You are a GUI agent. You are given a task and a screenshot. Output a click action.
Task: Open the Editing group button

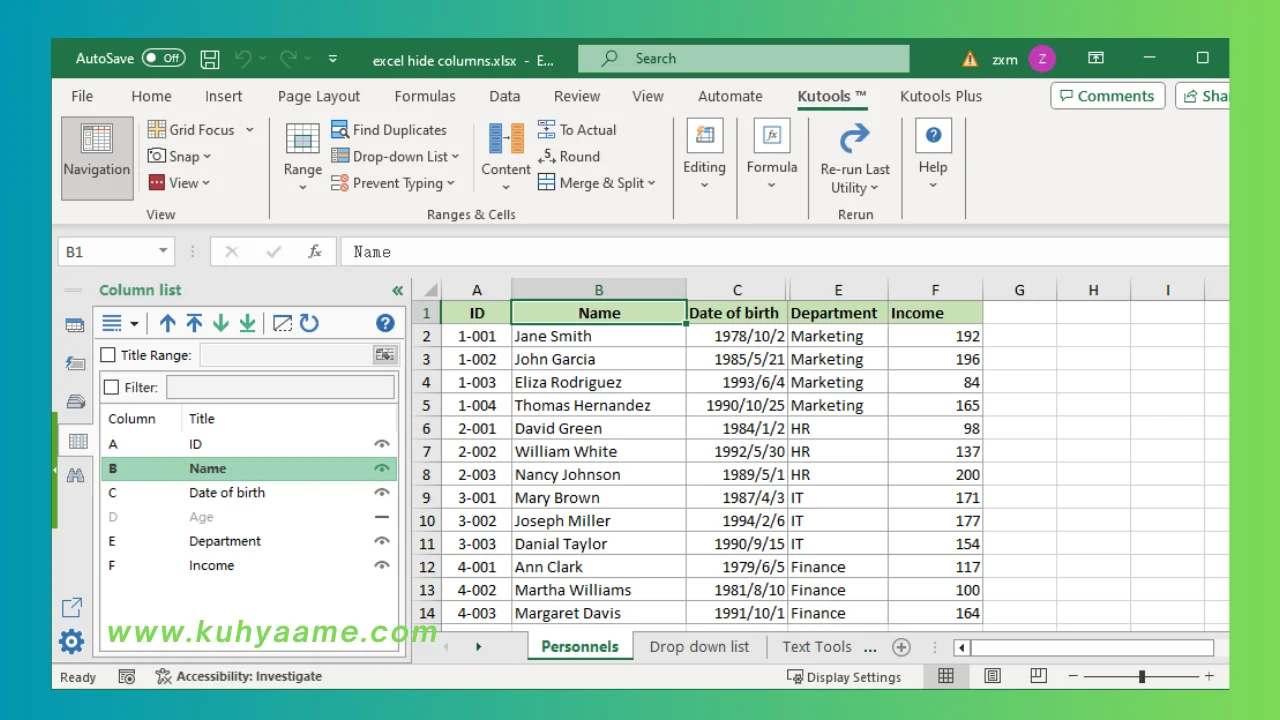pyautogui.click(x=704, y=156)
